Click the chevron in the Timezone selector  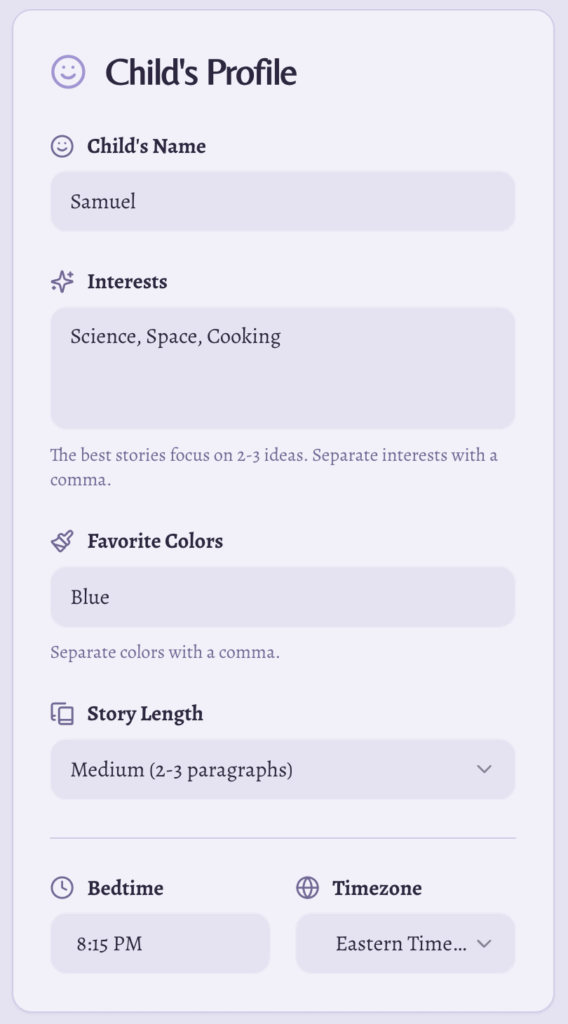(x=484, y=943)
